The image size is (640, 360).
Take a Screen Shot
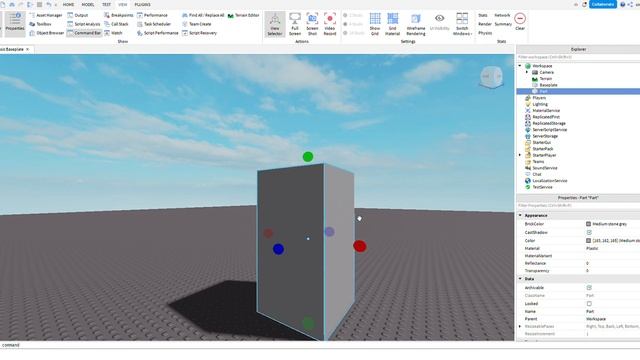pyautogui.click(x=312, y=24)
